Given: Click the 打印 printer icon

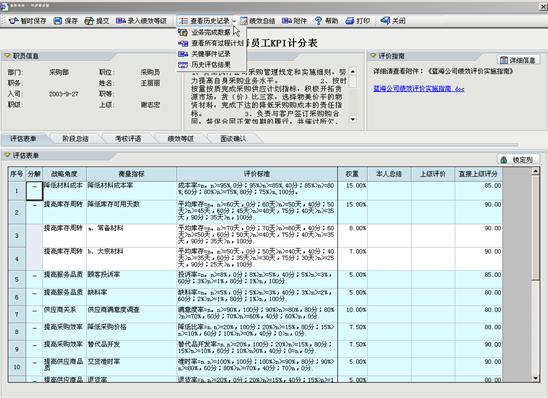Looking at the screenshot, I should 350,21.
